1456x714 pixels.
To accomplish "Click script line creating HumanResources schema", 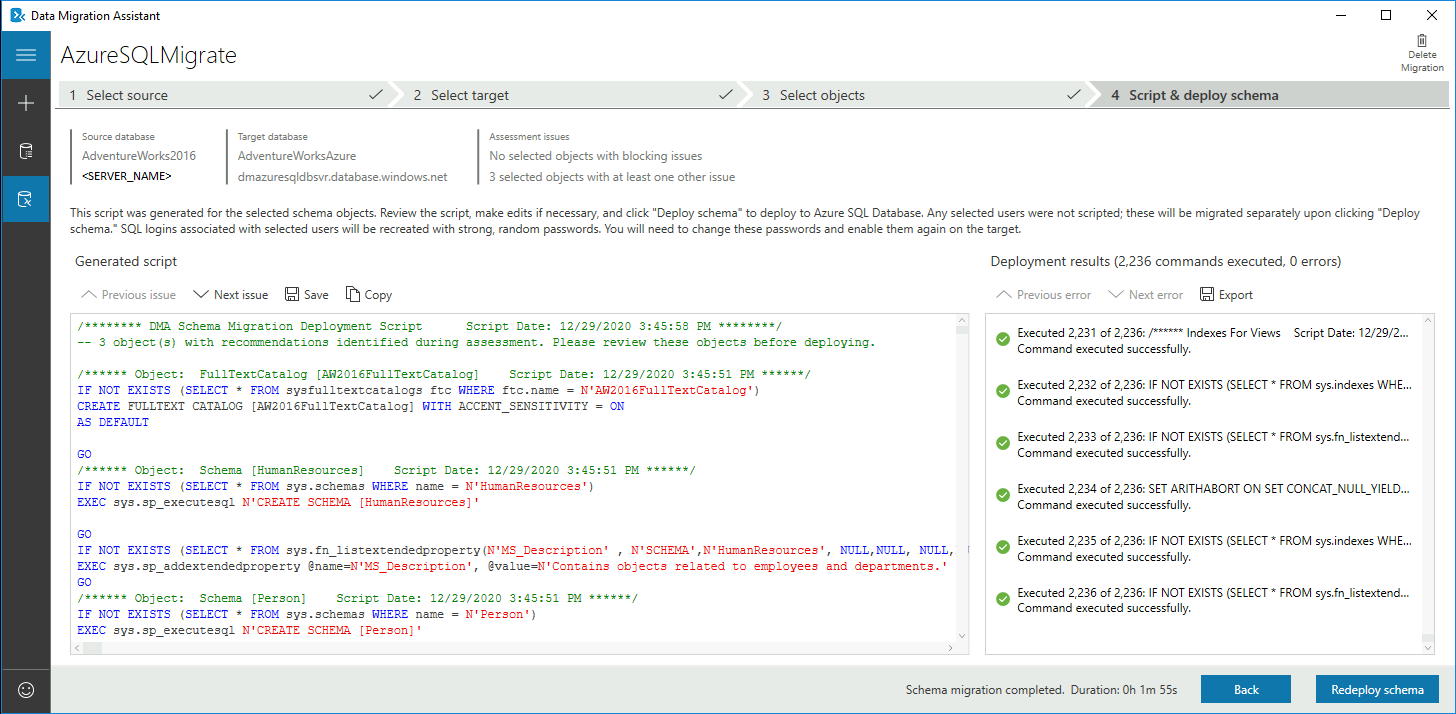I will coord(278,502).
